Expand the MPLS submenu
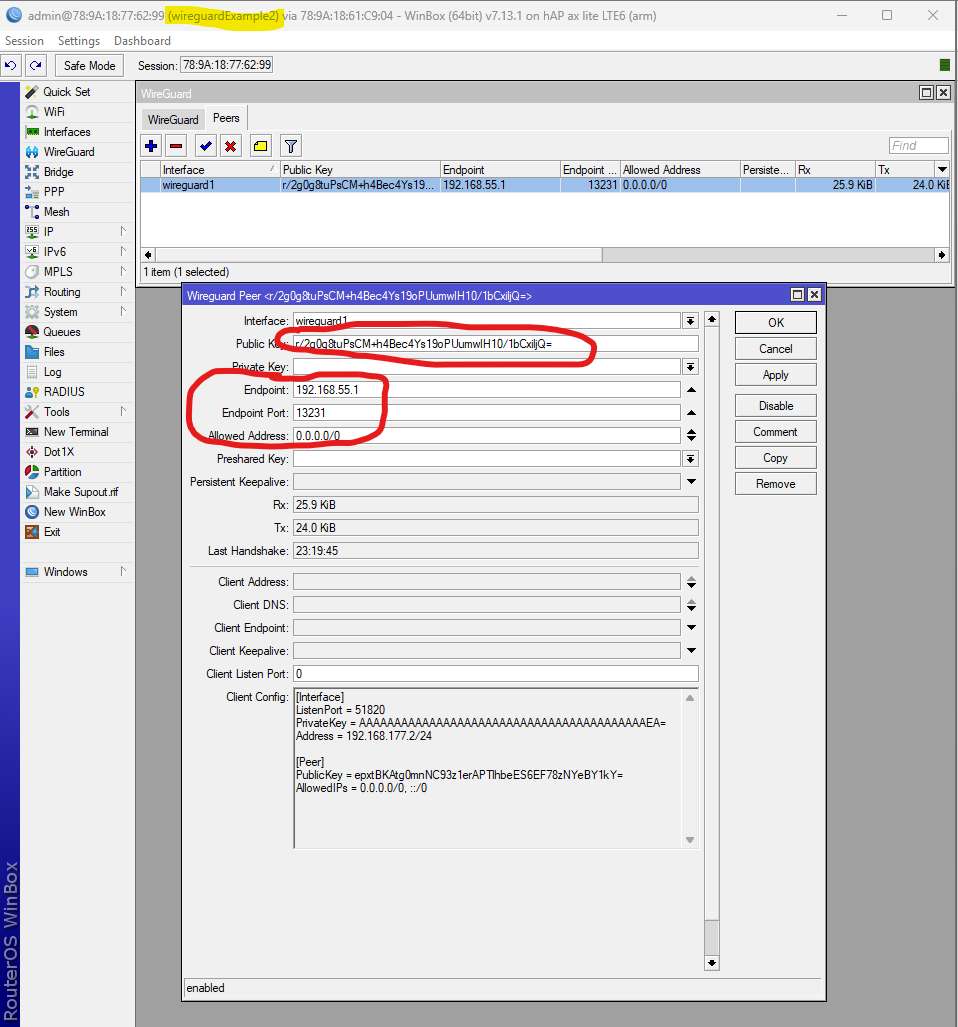Viewport: 958px width, 1027px height. coord(123,272)
